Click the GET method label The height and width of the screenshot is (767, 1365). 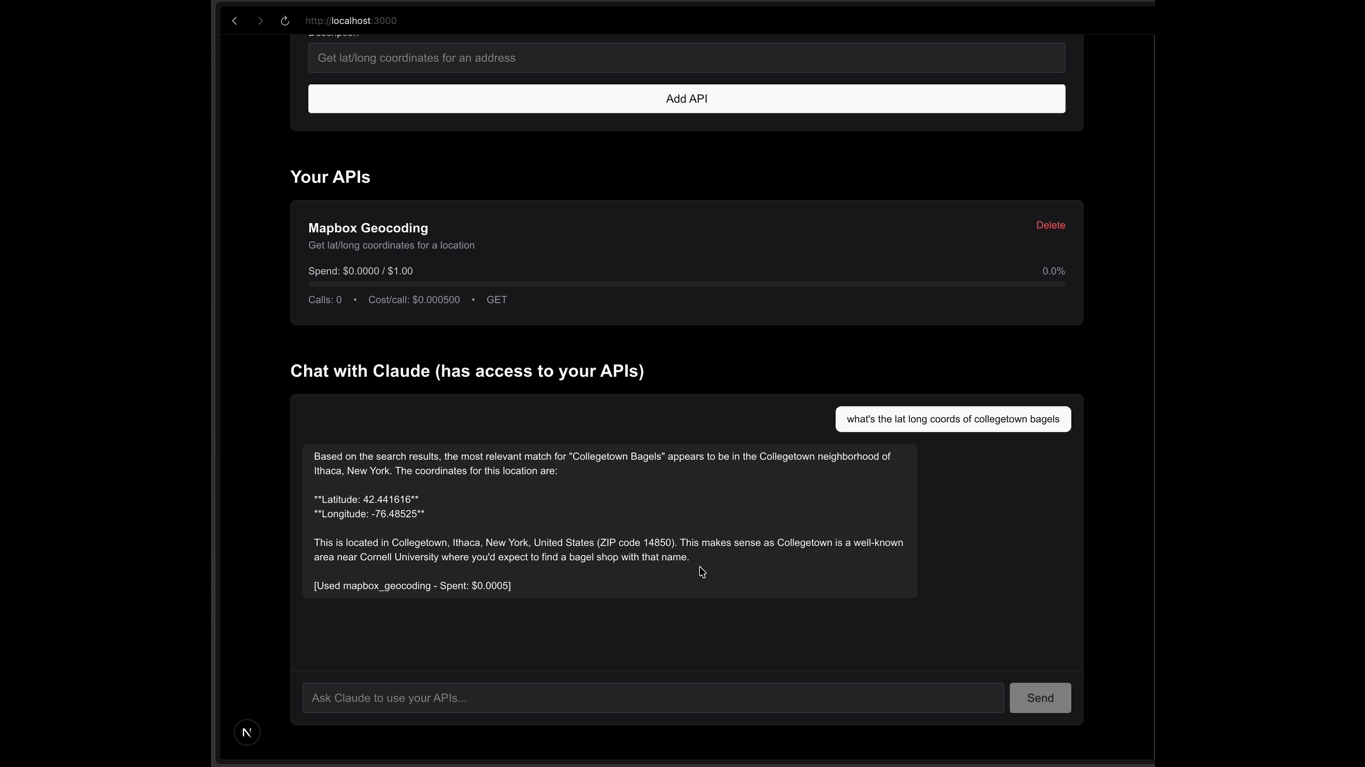point(496,299)
